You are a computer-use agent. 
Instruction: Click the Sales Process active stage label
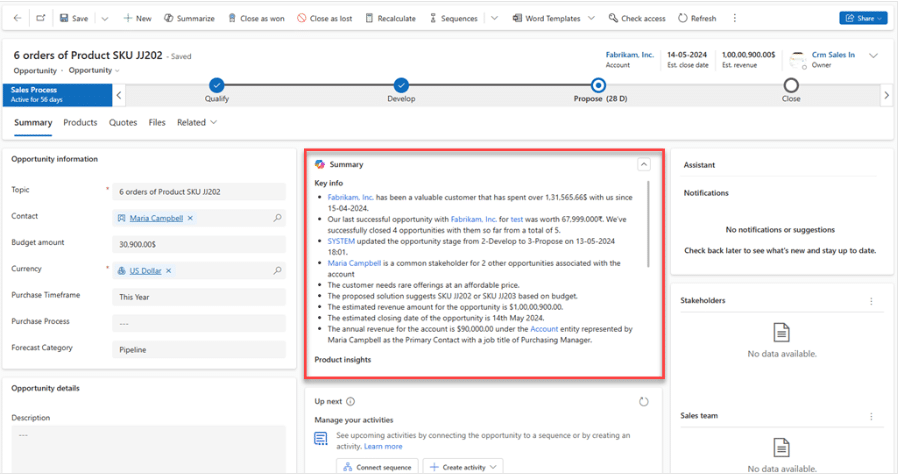[x=57, y=95]
